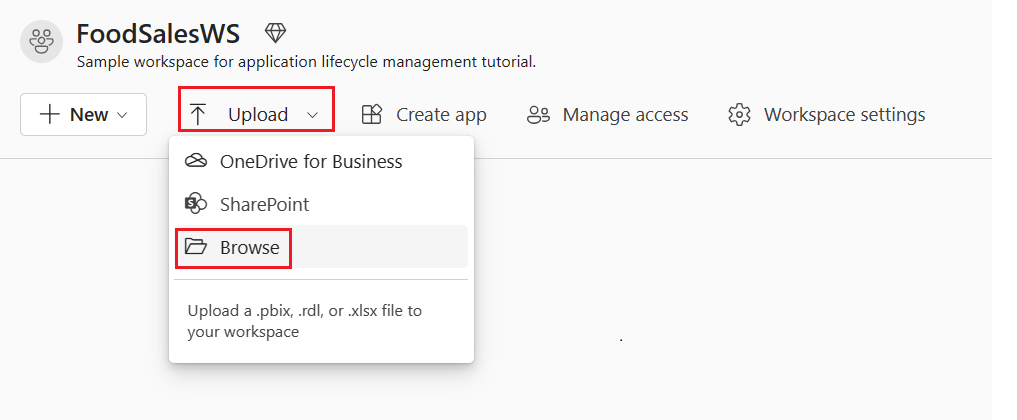Open Workspace settings

click(844, 115)
